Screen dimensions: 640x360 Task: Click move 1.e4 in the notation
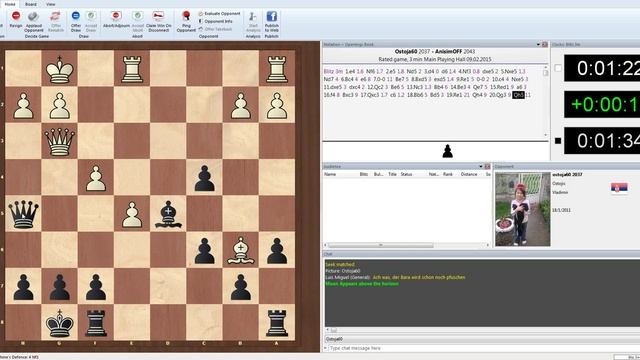point(350,71)
